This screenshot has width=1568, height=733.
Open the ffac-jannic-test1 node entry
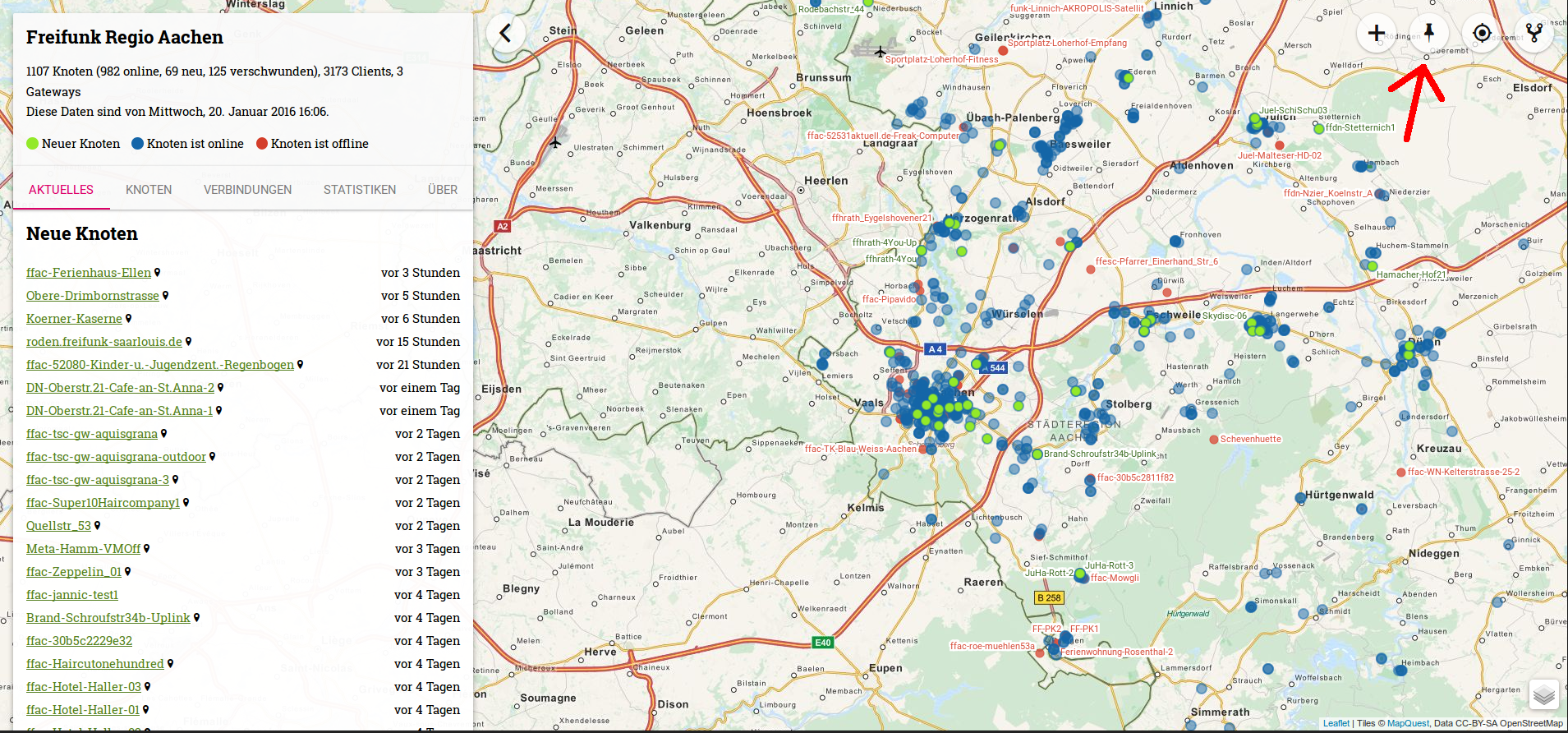[72, 595]
